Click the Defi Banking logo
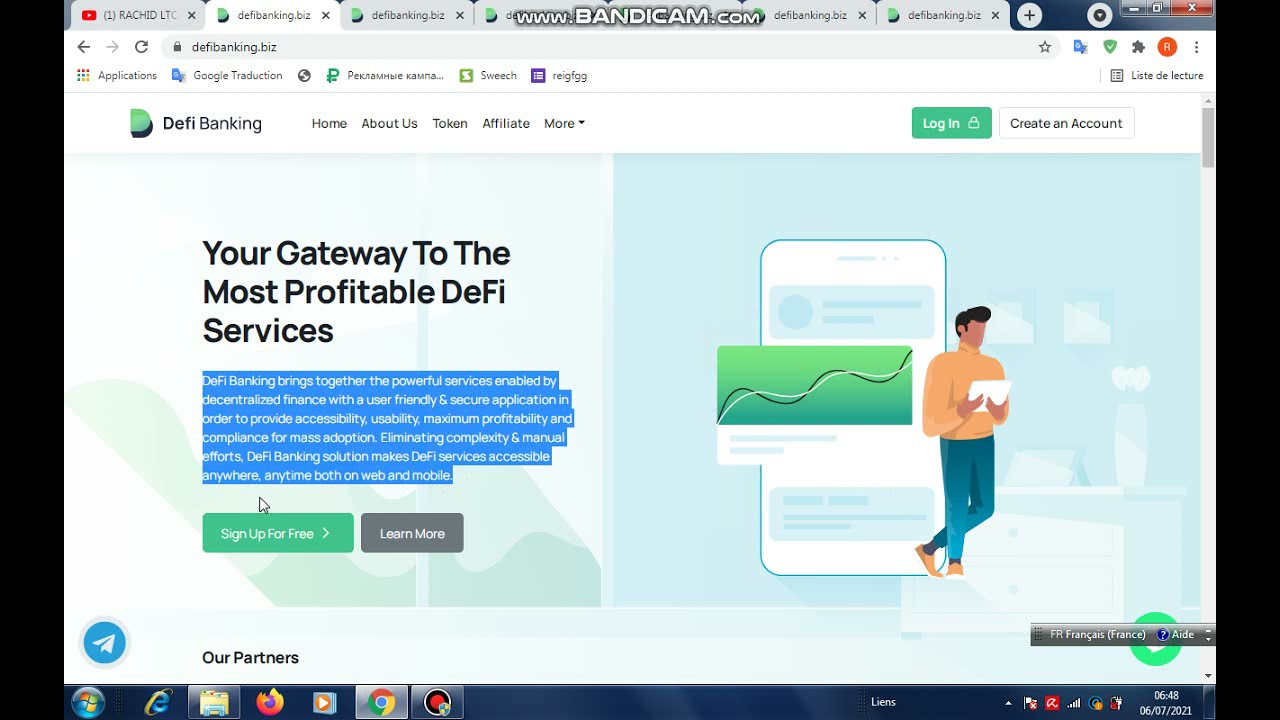The image size is (1280, 720). [x=196, y=123]
